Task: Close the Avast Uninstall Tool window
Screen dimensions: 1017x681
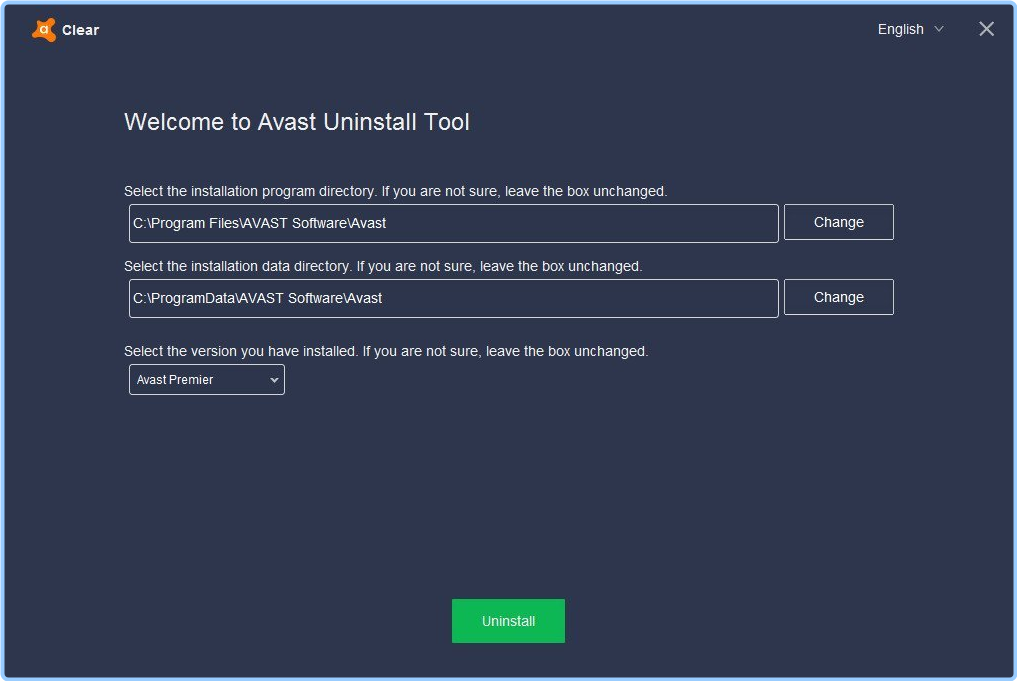Action: [x=986, y=29]
